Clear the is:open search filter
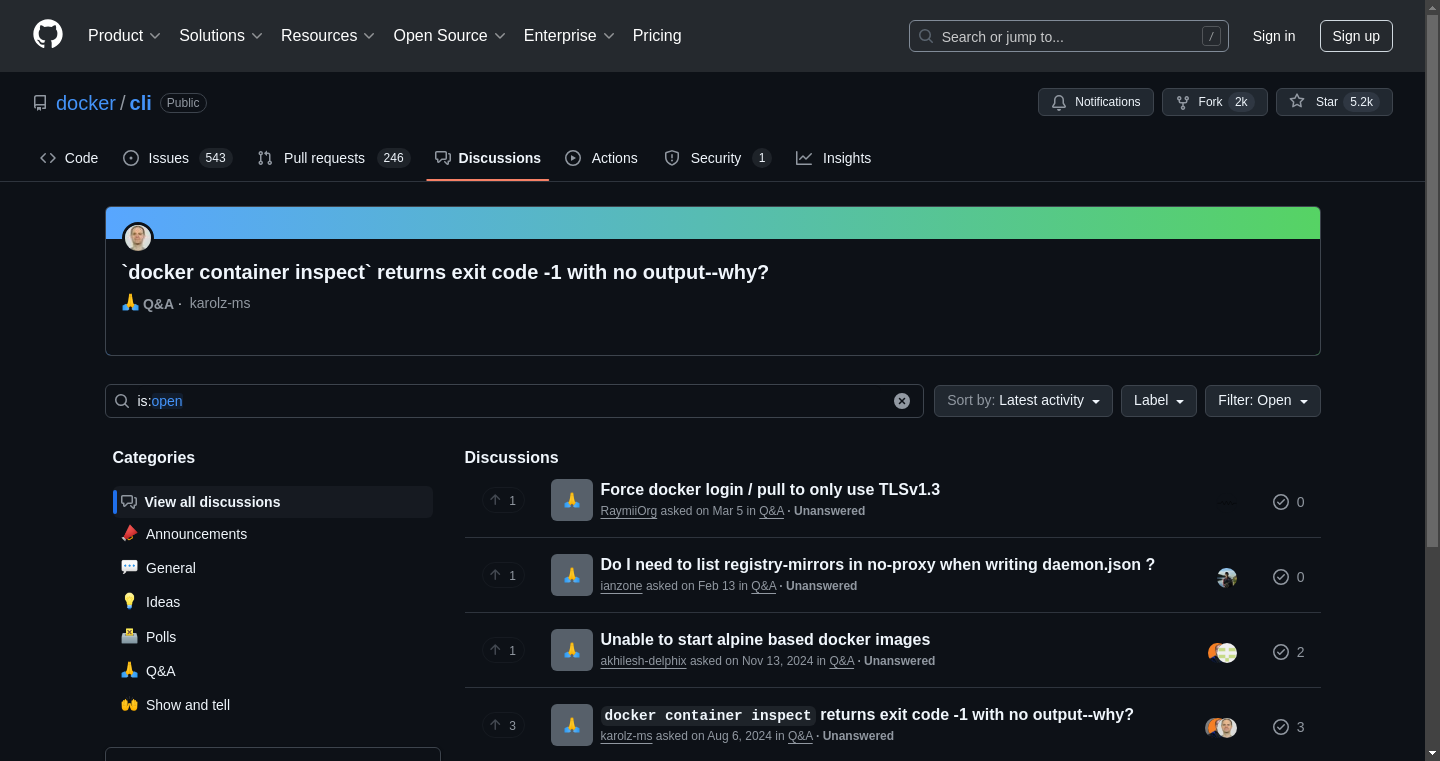This screenshot has width=1440, height=761. point(902,401)
